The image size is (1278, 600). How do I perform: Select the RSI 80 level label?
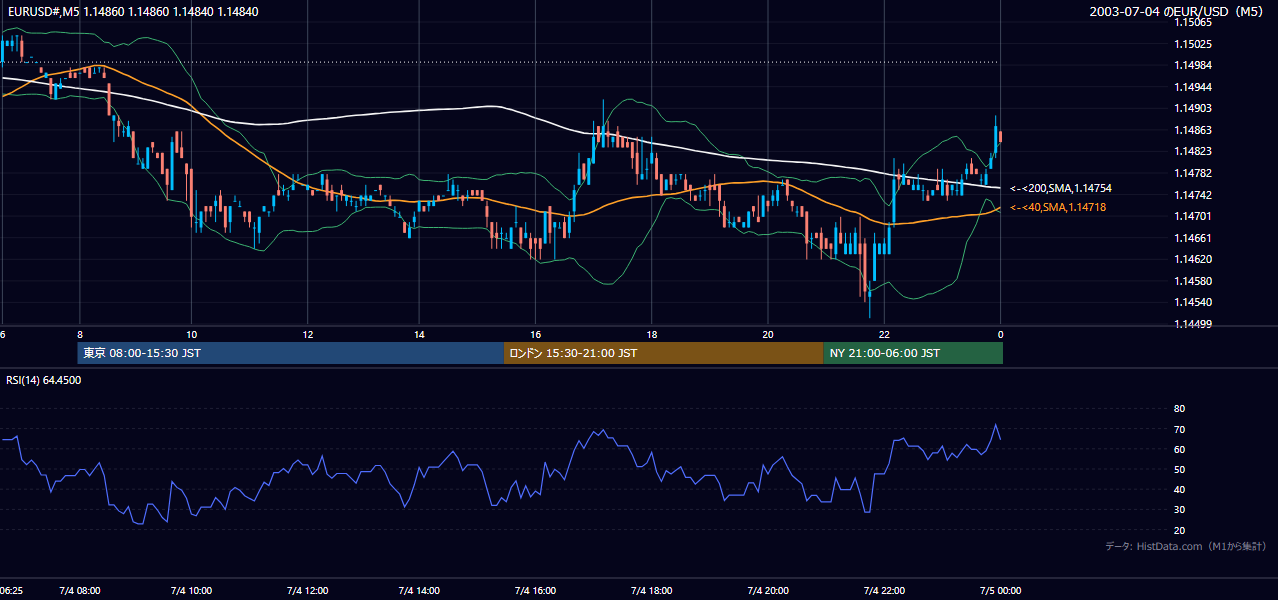pos(1179,409)
